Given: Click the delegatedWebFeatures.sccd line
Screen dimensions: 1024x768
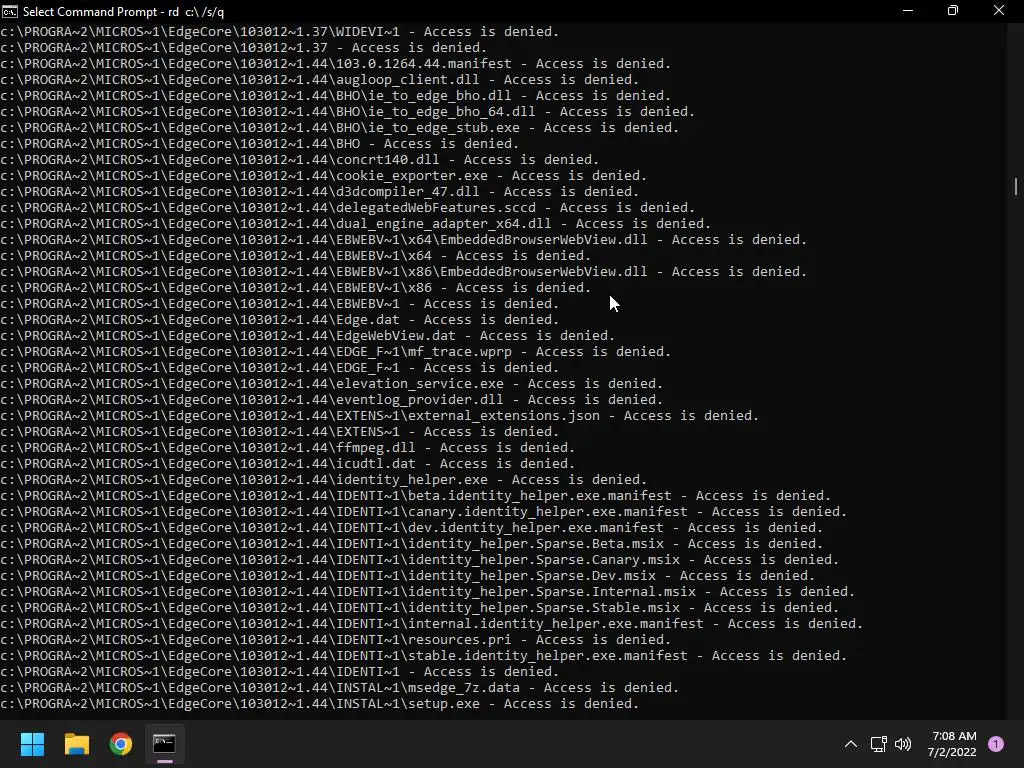Looking at the screenshot, I should (x=347, y=208).
